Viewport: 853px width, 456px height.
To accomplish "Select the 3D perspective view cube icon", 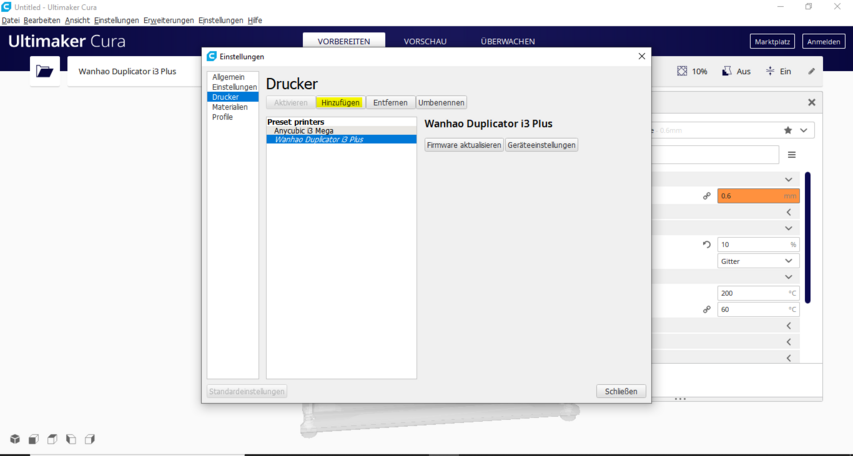I will [15, 439].
